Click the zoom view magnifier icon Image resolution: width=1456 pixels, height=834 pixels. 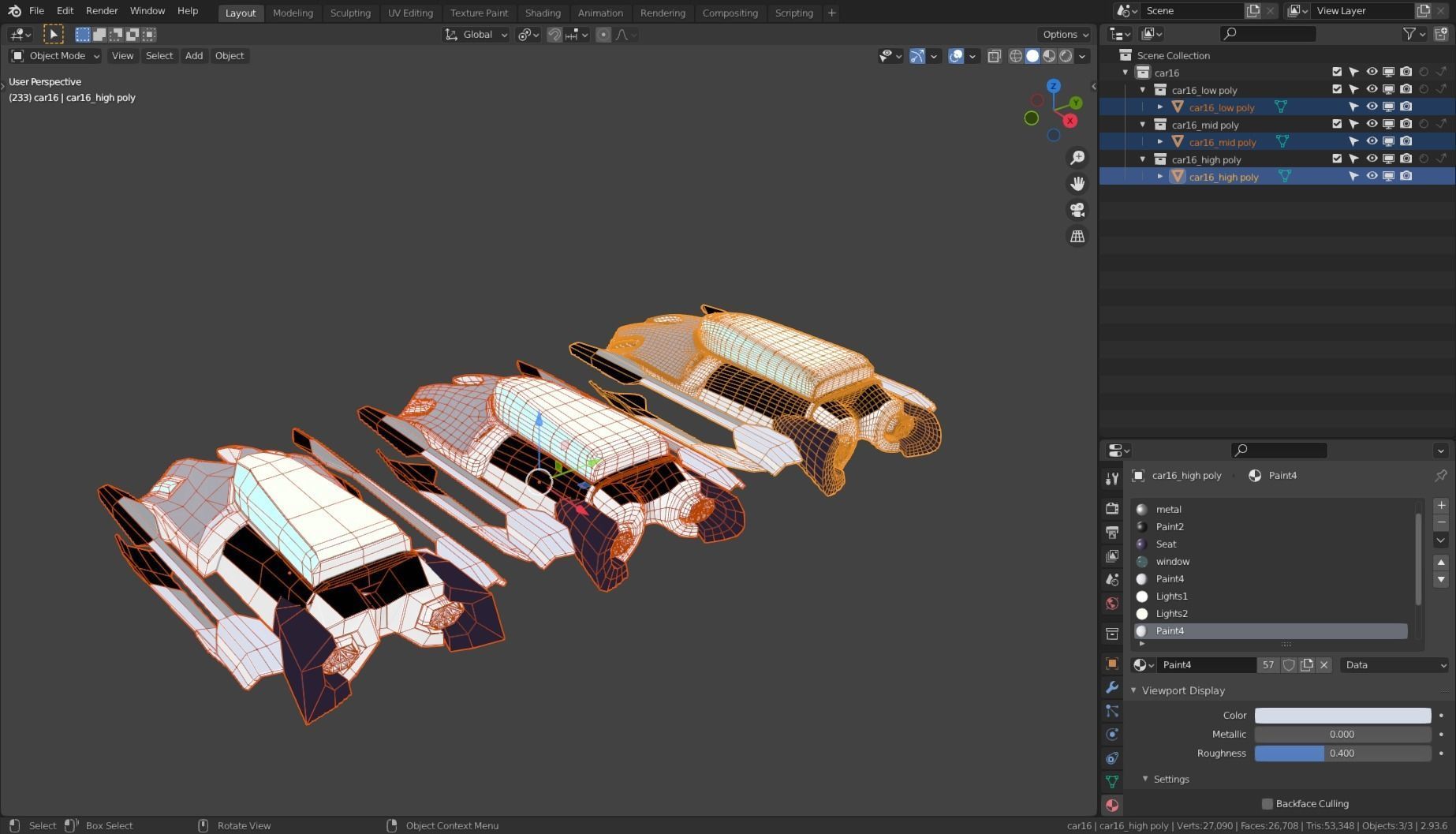1077,158
